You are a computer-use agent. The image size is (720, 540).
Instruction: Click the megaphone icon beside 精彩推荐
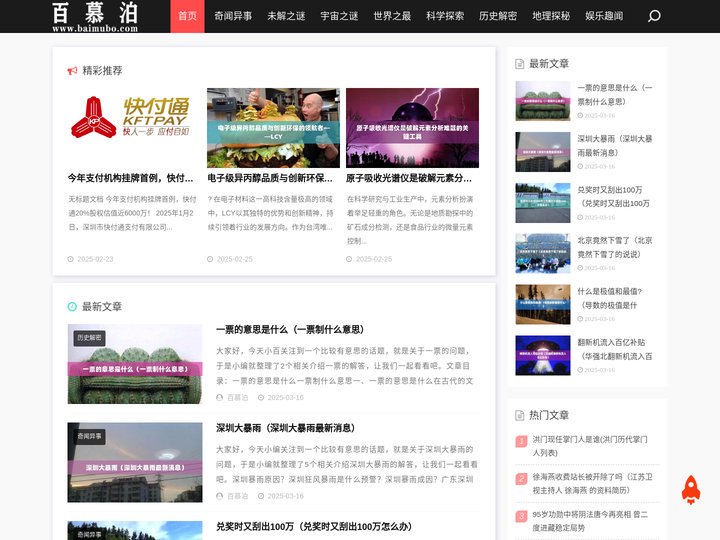coord(72,71)
